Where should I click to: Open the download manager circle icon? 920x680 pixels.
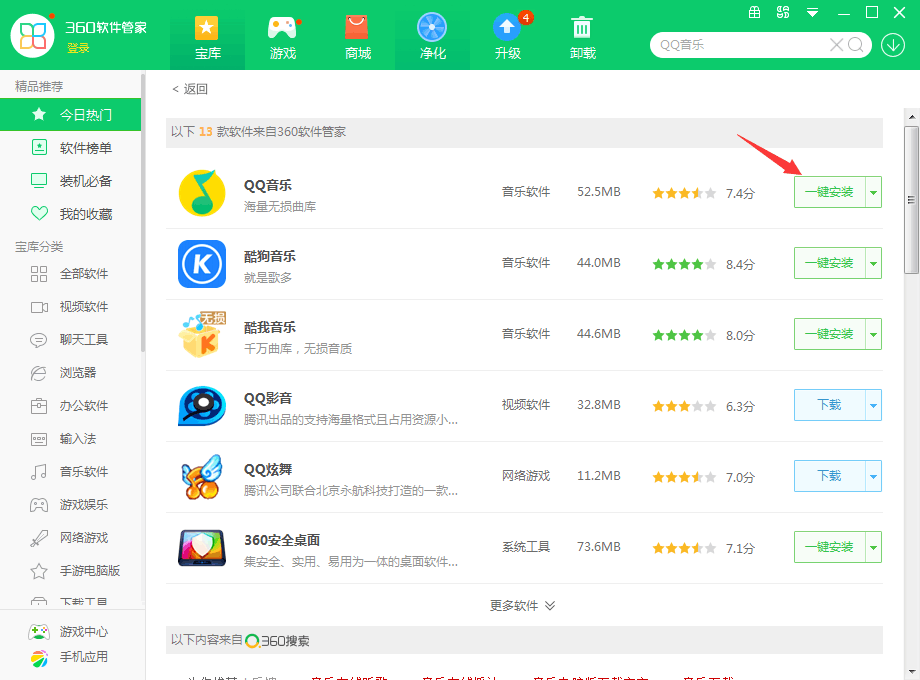pyautogui.click(x=893, y=45)
